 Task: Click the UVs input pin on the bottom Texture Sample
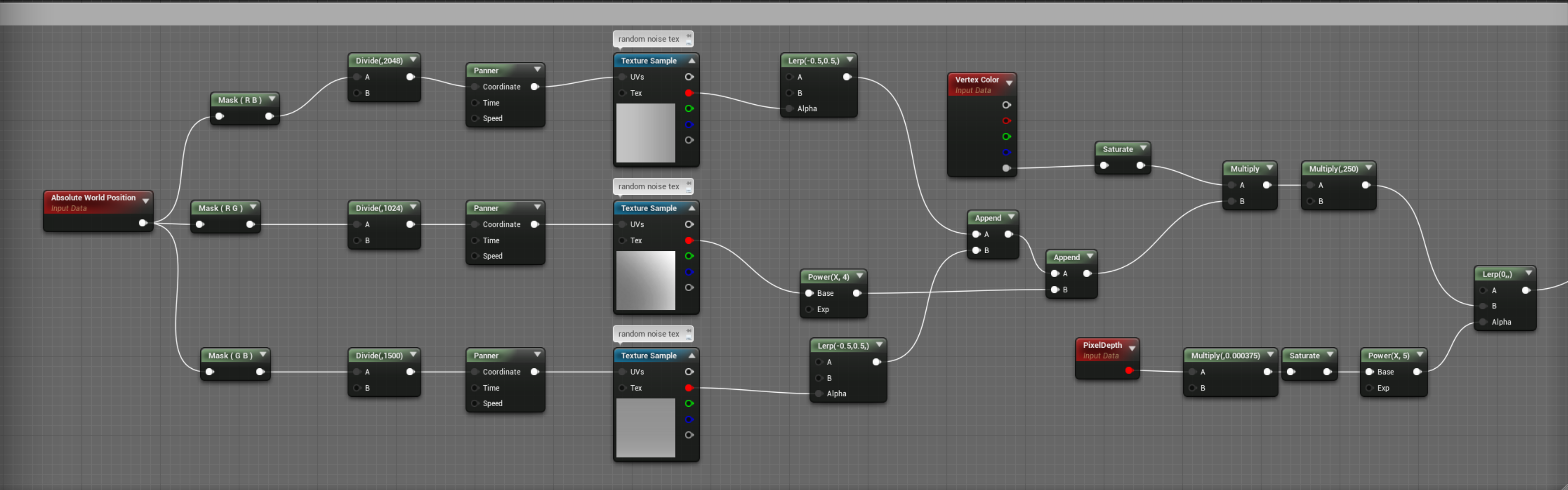point(622,372)
